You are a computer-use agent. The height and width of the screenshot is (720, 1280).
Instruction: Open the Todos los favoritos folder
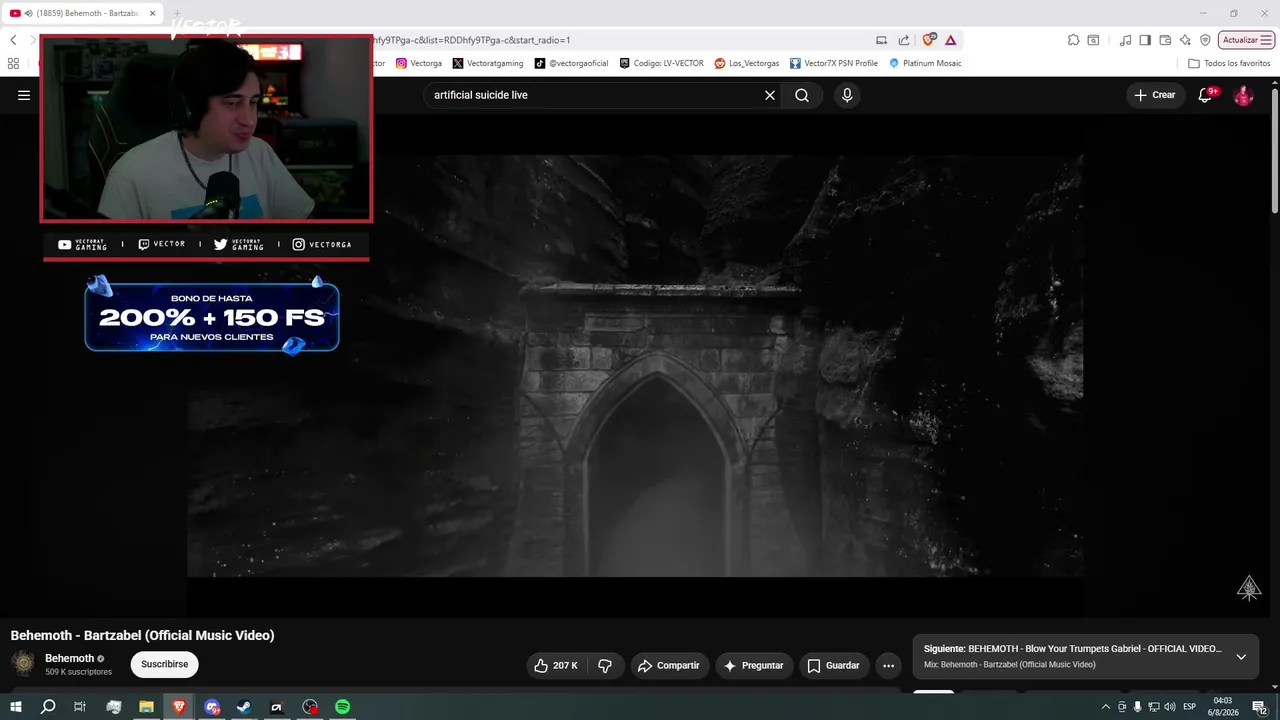(1229, 63)
